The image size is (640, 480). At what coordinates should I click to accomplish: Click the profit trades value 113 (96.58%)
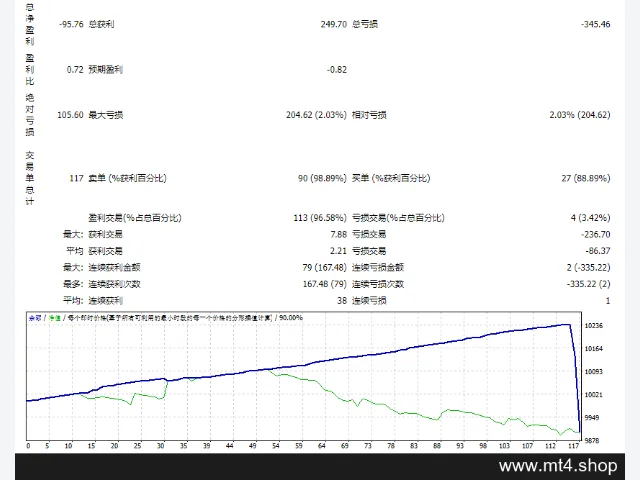[x=320, y=218]
